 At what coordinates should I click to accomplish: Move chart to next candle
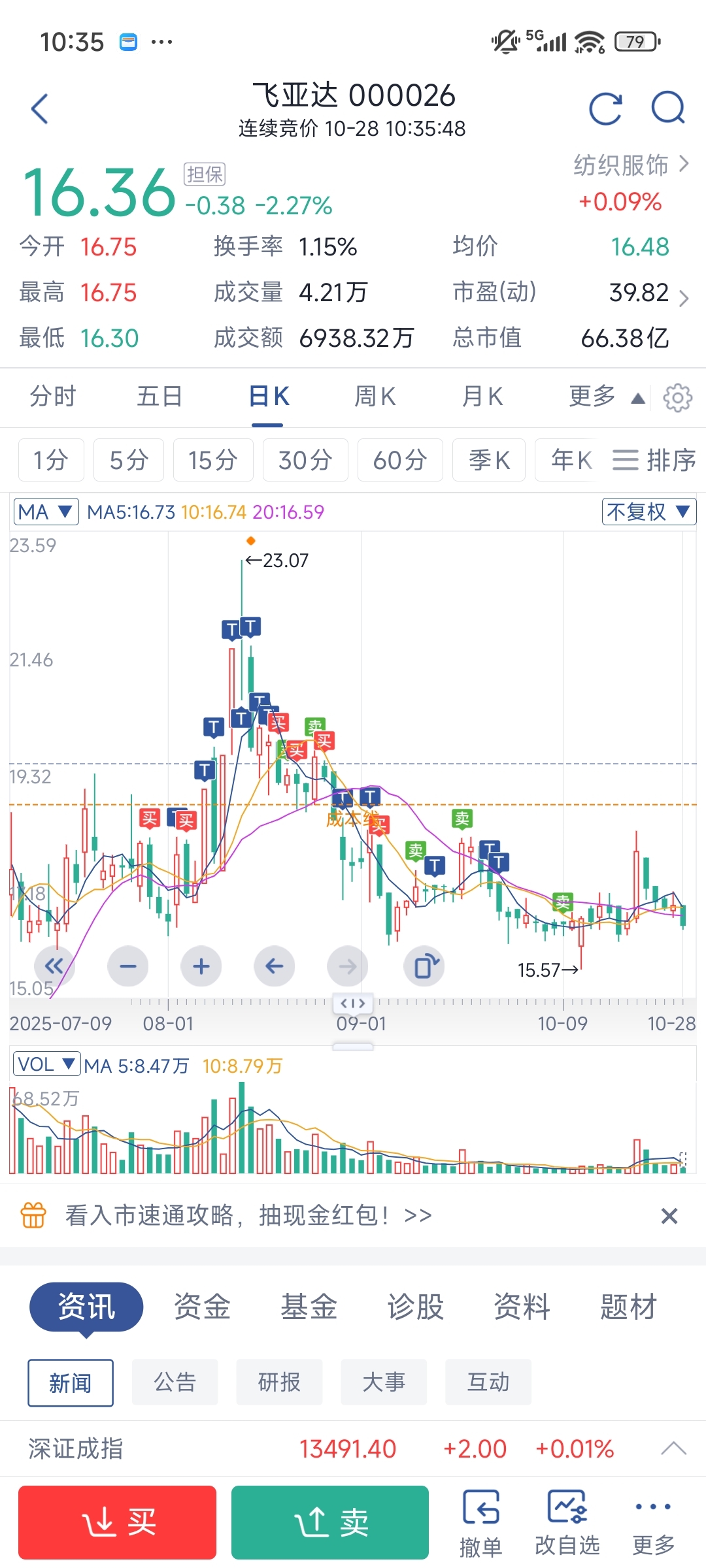pos(348,966)
